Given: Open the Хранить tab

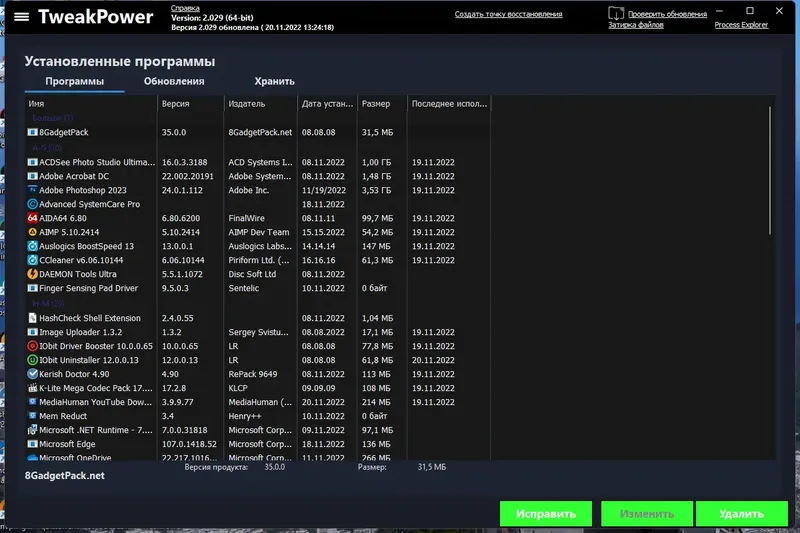Looking at the screenshot, I should 274,82.
